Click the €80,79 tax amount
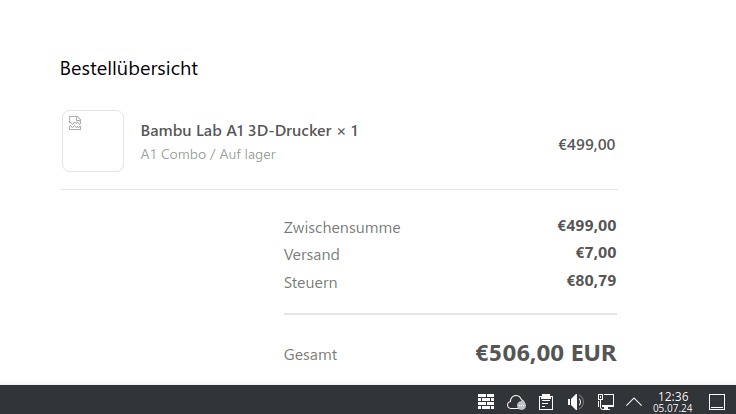Viewport: 736px width, 414px height. (591, 281)
